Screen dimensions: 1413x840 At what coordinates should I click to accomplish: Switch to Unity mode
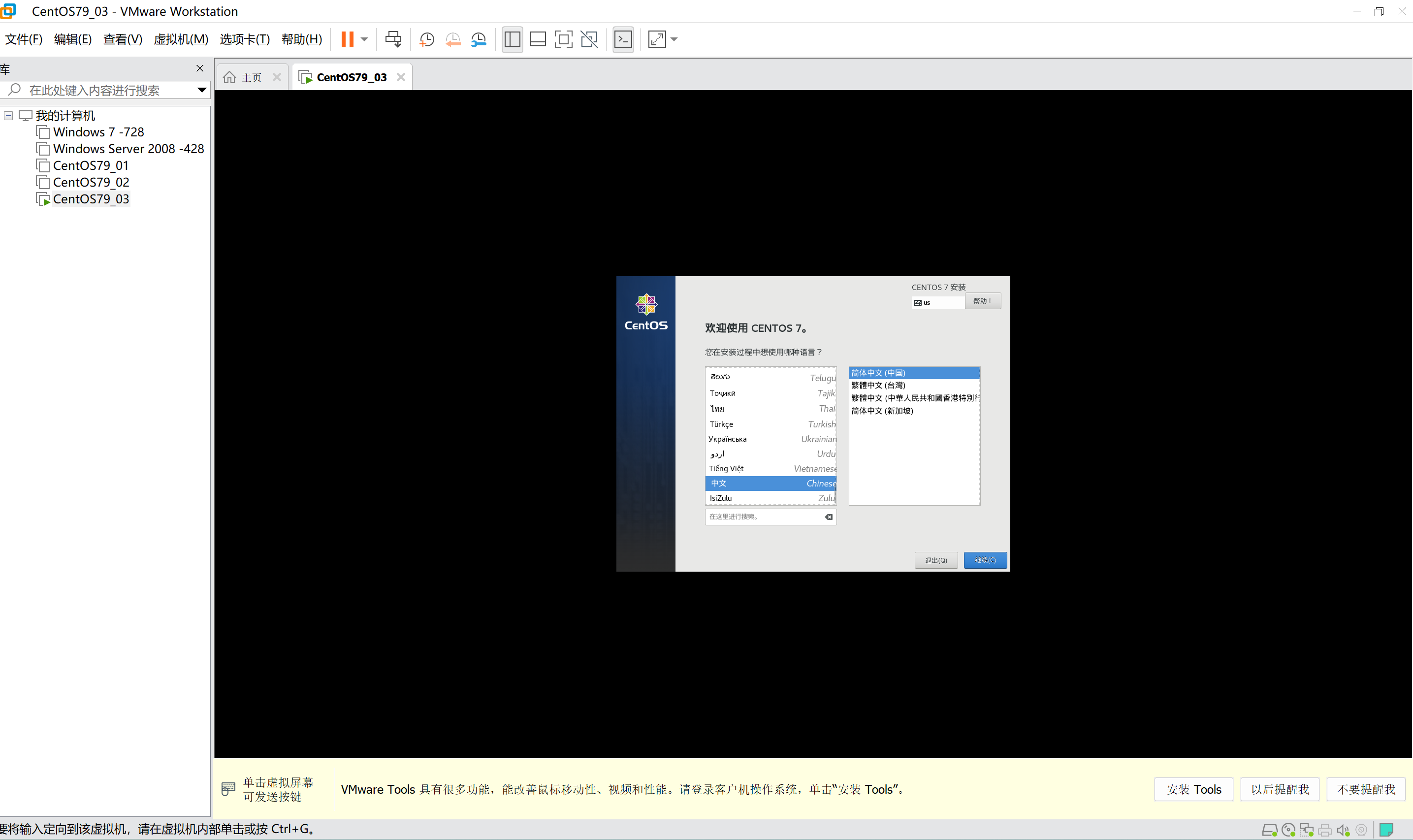[x=589, y=39]
